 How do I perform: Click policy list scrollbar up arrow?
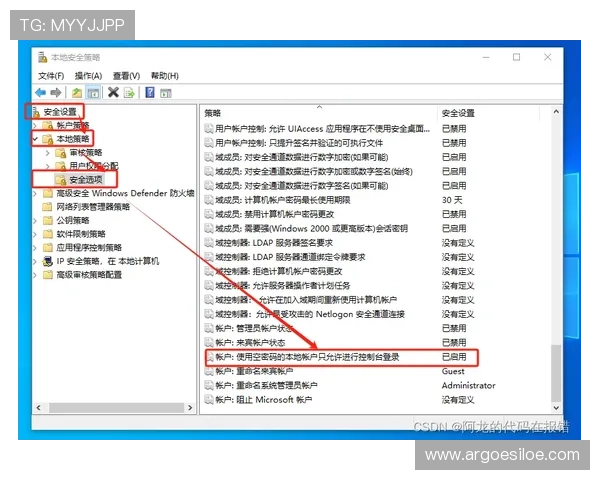pyautogui.click(x=556, y=112)
